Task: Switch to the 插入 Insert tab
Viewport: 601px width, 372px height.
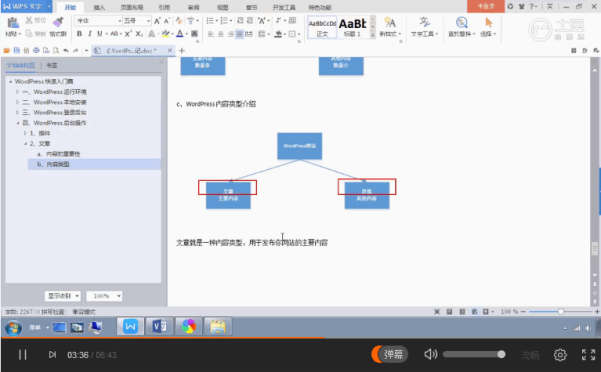Action: (99, 7)
